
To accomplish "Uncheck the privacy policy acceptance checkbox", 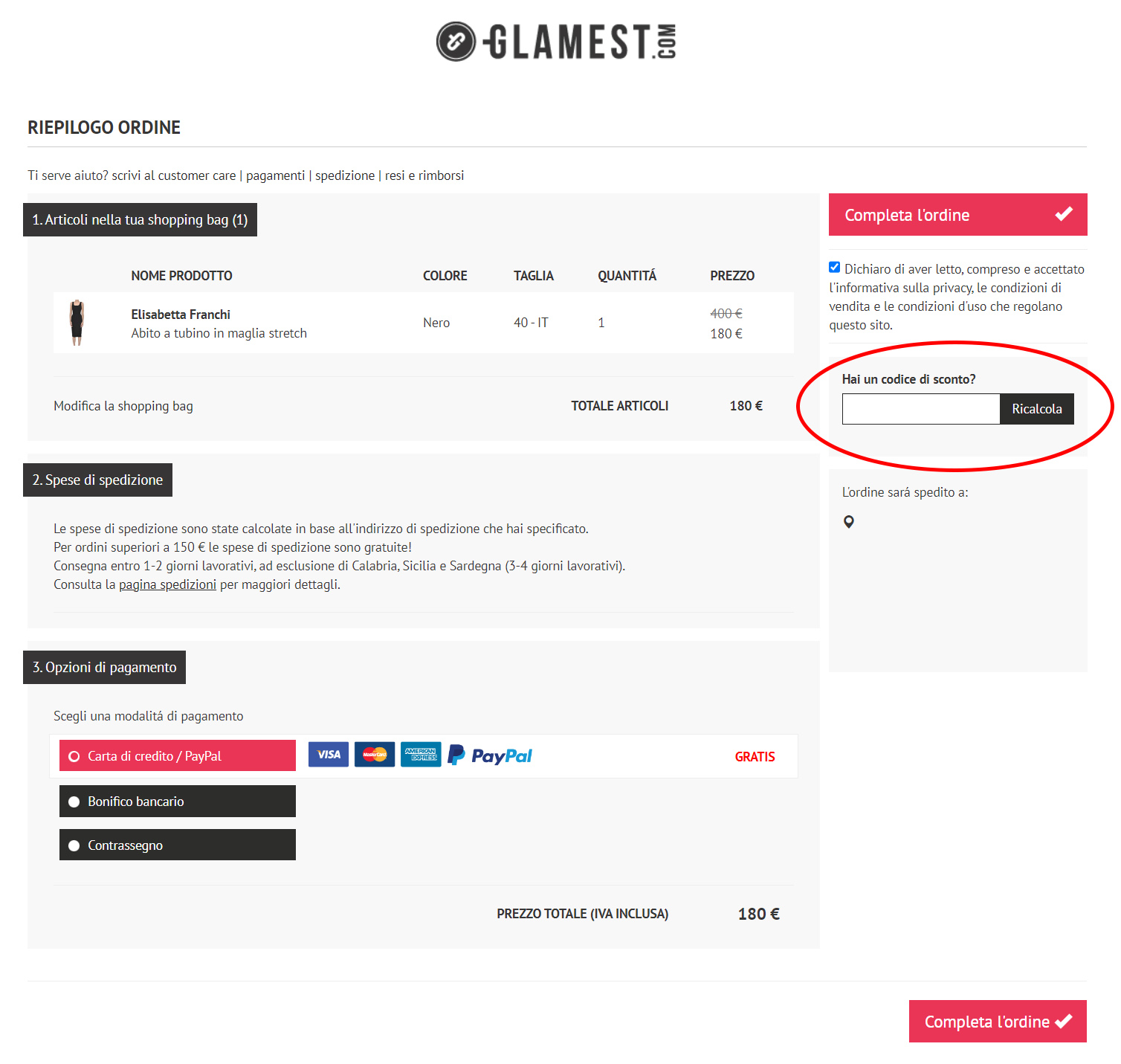I will coord(834,266).
